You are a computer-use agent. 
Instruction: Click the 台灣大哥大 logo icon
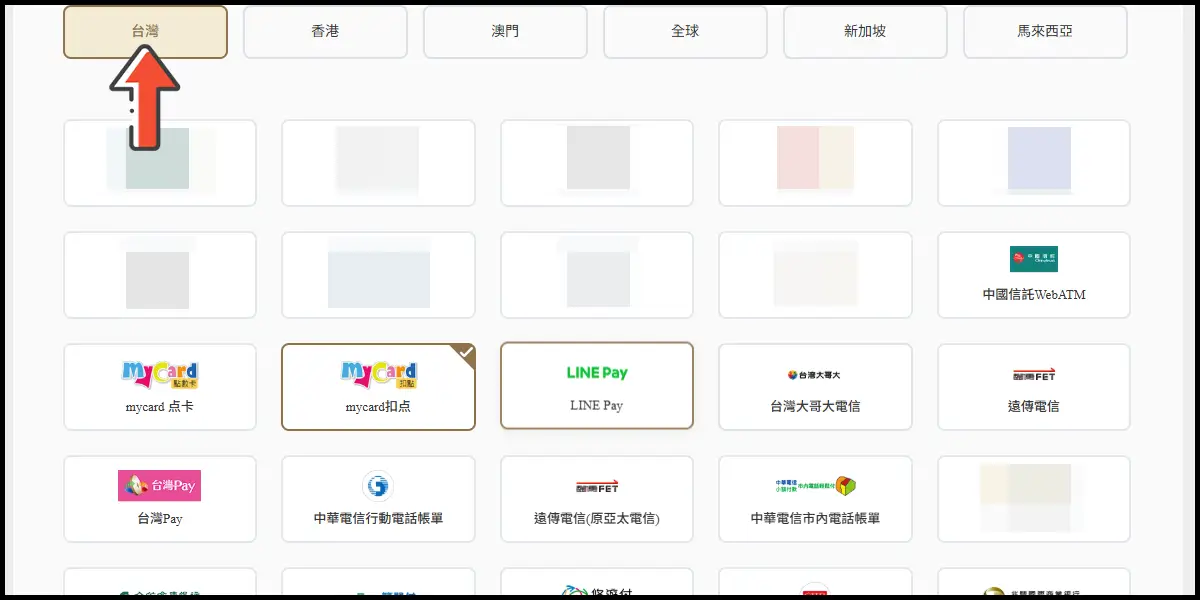[x=815, y=375]
